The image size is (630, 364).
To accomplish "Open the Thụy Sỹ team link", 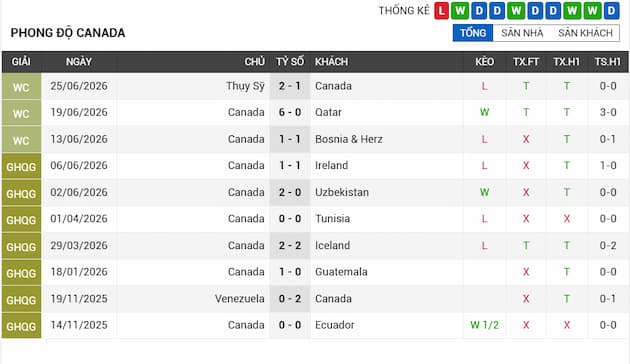I will pyautogui.click(x=245, y=86).
